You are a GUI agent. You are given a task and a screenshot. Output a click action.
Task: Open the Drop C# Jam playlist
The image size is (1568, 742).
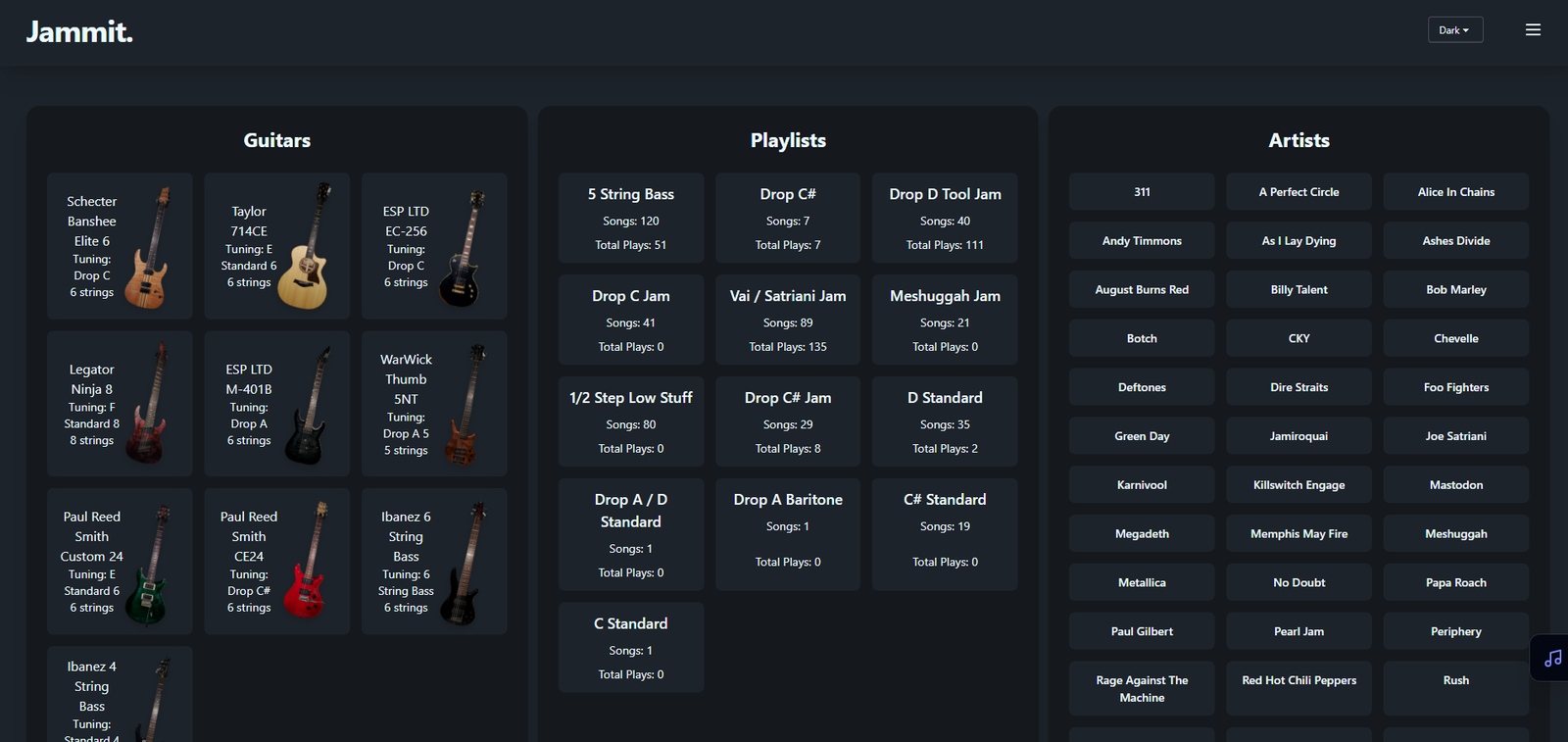(788, 421)
